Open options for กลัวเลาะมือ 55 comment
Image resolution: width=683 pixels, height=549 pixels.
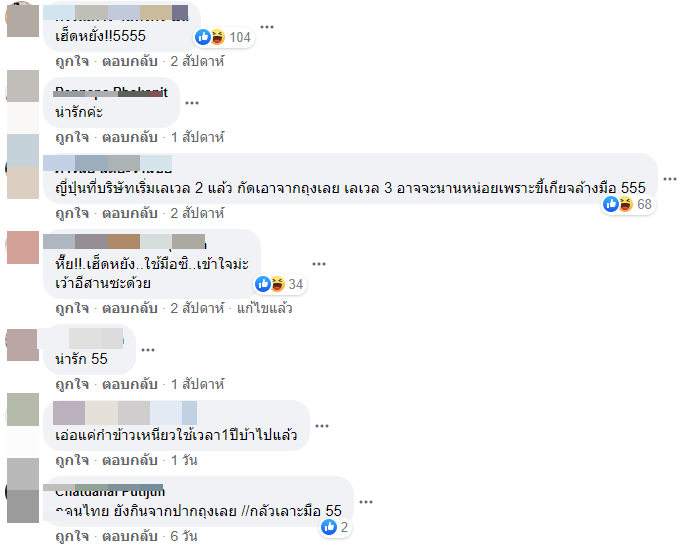pyautogui.click(x=365, y=502)
